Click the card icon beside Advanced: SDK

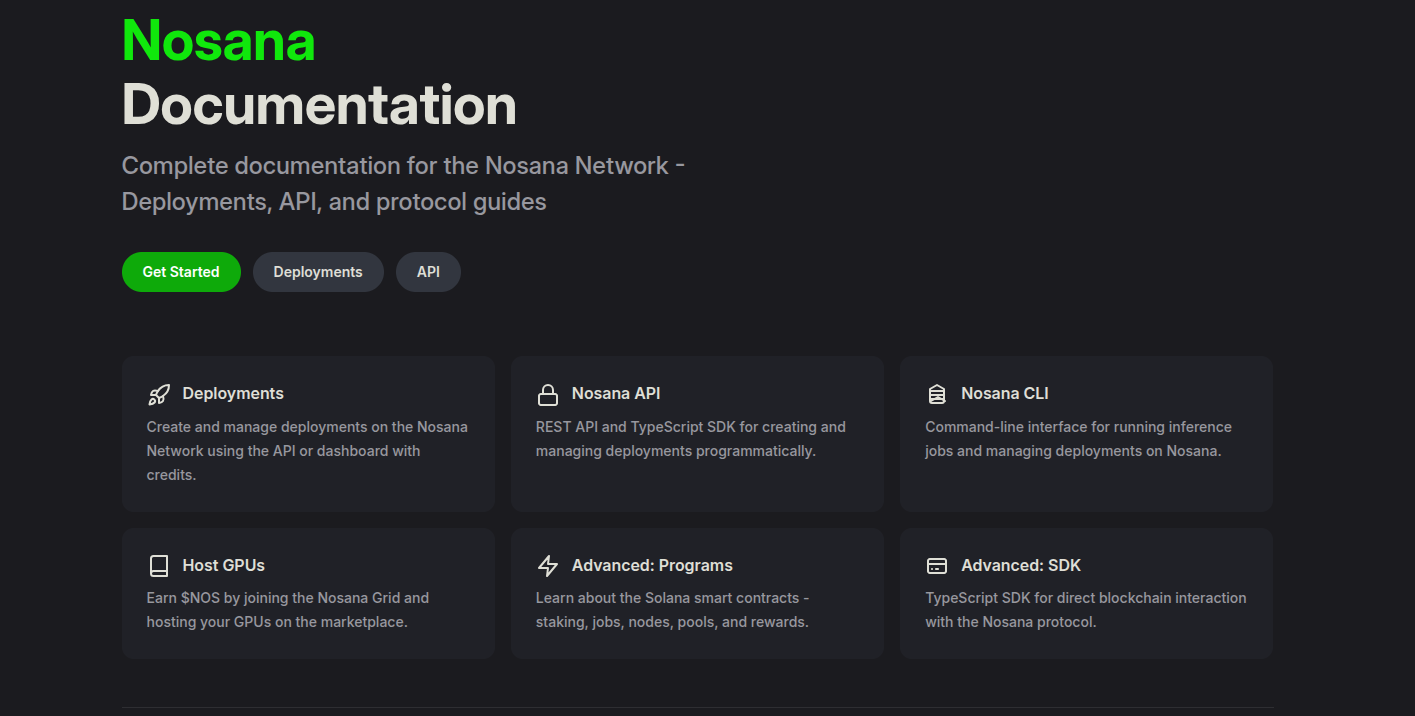tap(937, 566)
